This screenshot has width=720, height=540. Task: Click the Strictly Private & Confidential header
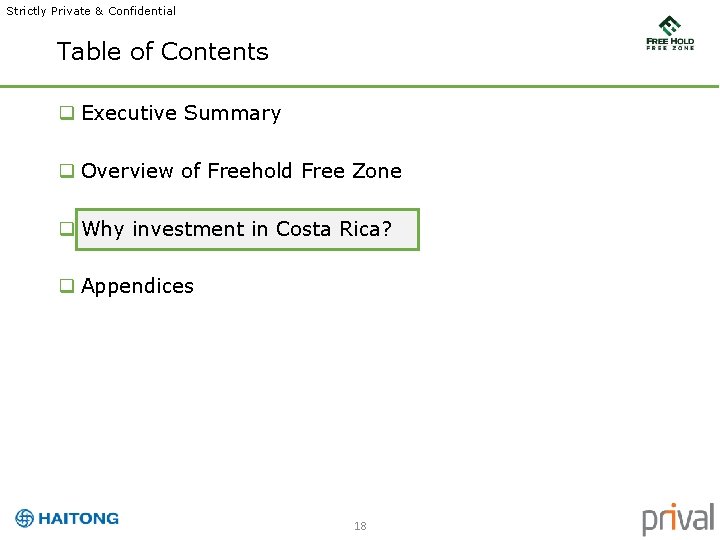pos(91,11)
